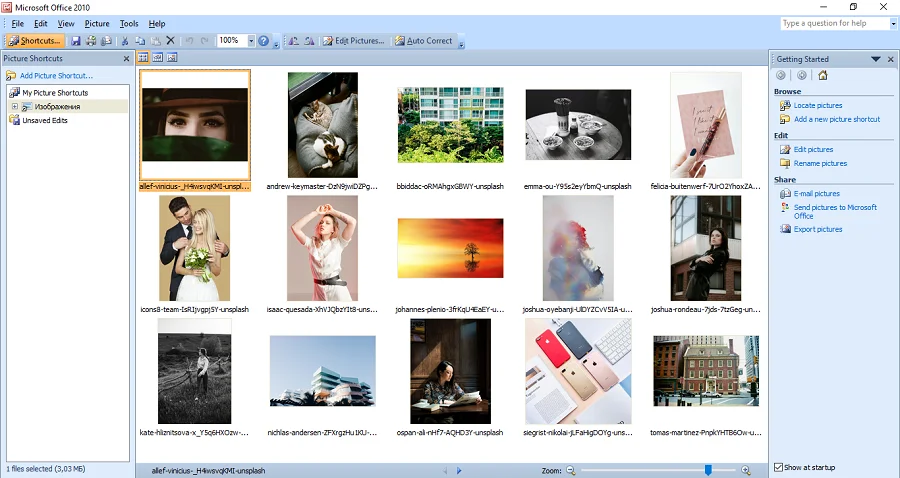Viewport: 900px width, 478px height.
Task: Open the zoom percentage dropdown
Action: pos(249,41)
